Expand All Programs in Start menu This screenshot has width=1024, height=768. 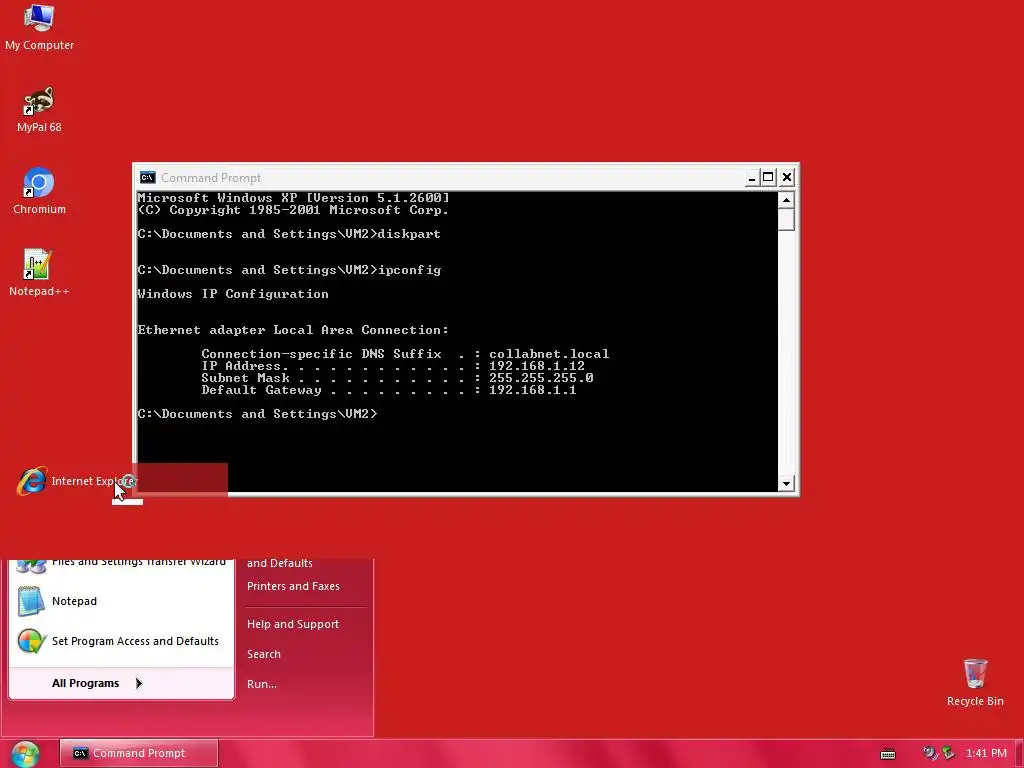click(x=121, y=683)
